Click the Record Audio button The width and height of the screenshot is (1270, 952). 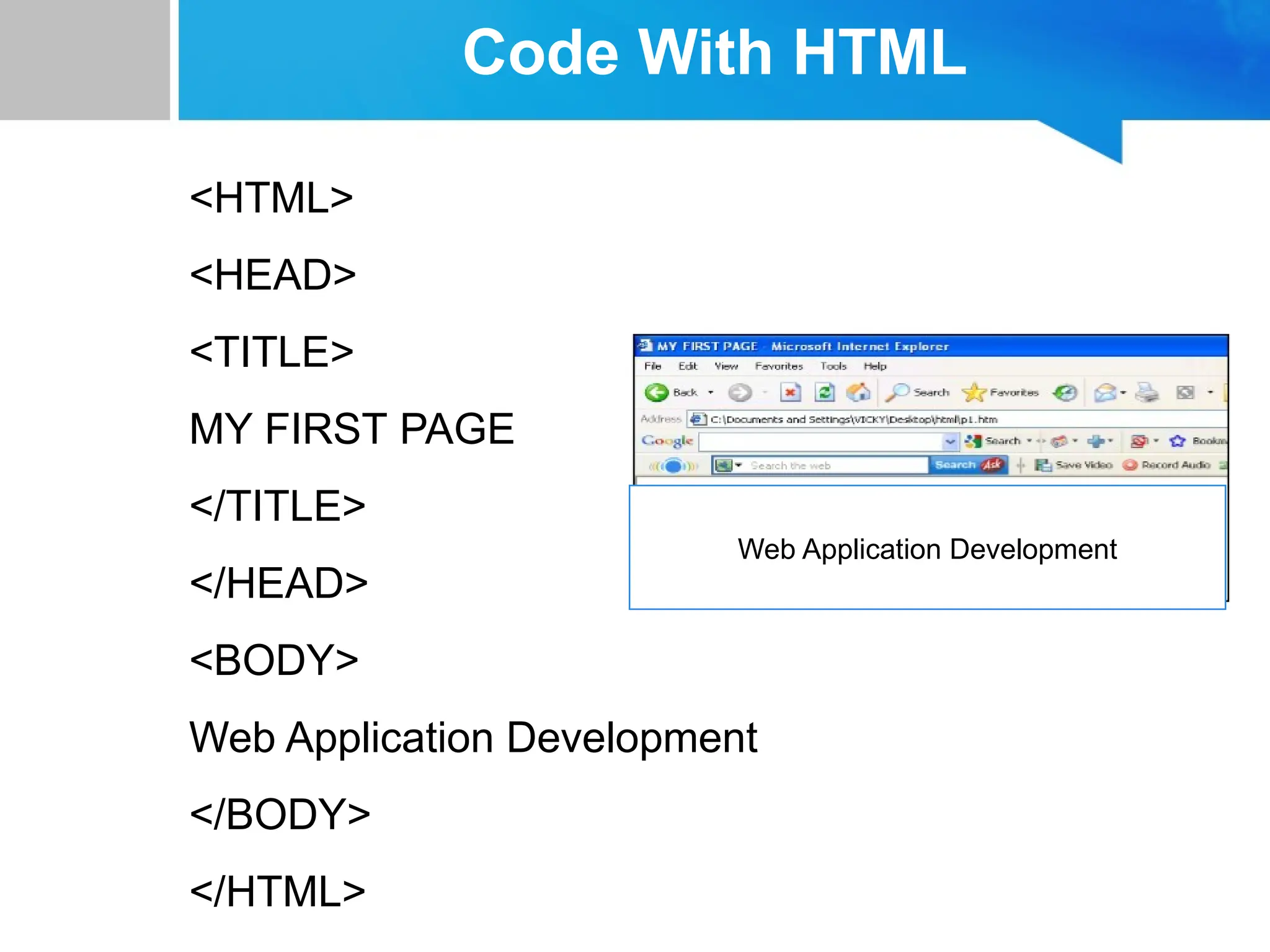[x=1167, y=465]
